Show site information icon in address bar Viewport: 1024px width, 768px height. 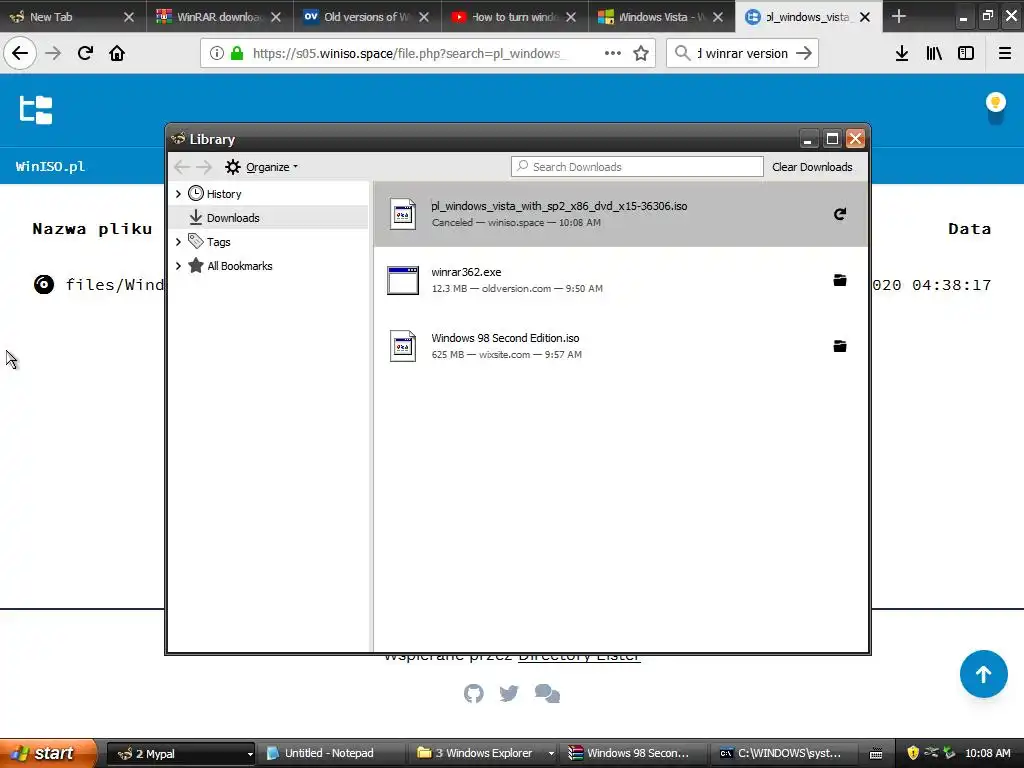tap(216, 53)
